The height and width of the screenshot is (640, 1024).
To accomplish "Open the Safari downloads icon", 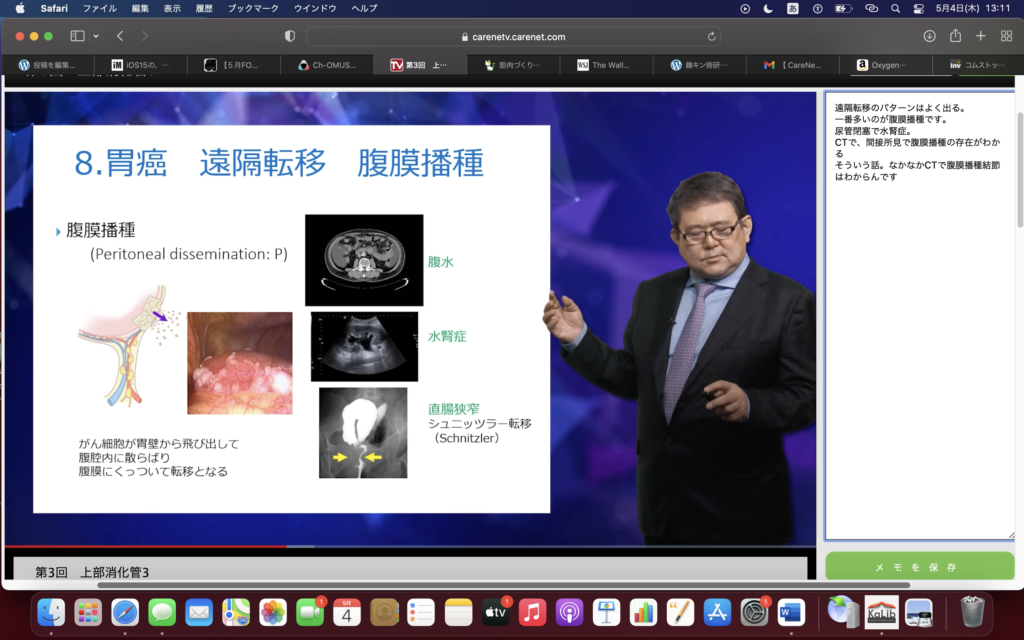I will 929,36.
